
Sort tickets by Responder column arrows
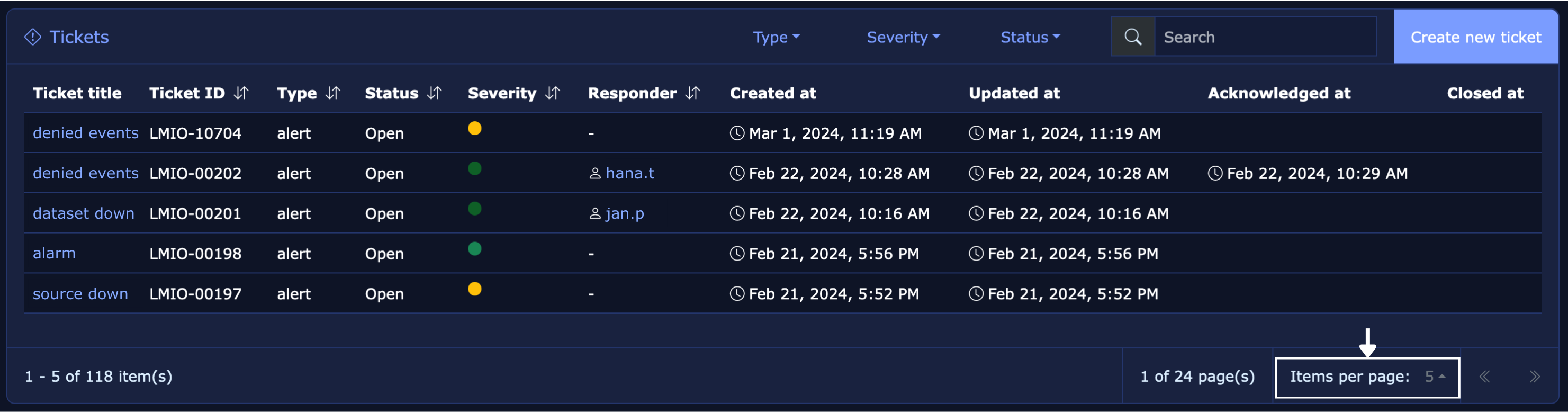pos(693,93)
